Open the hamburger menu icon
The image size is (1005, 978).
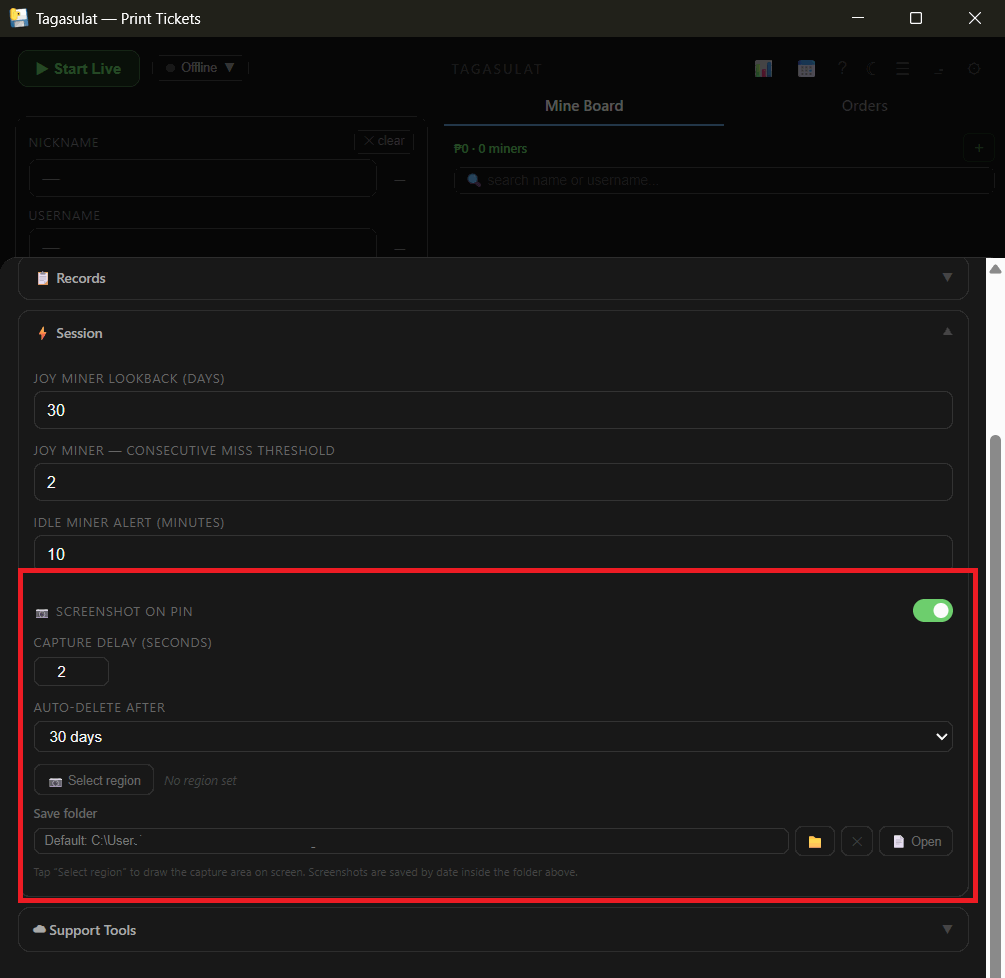[902, 69]
